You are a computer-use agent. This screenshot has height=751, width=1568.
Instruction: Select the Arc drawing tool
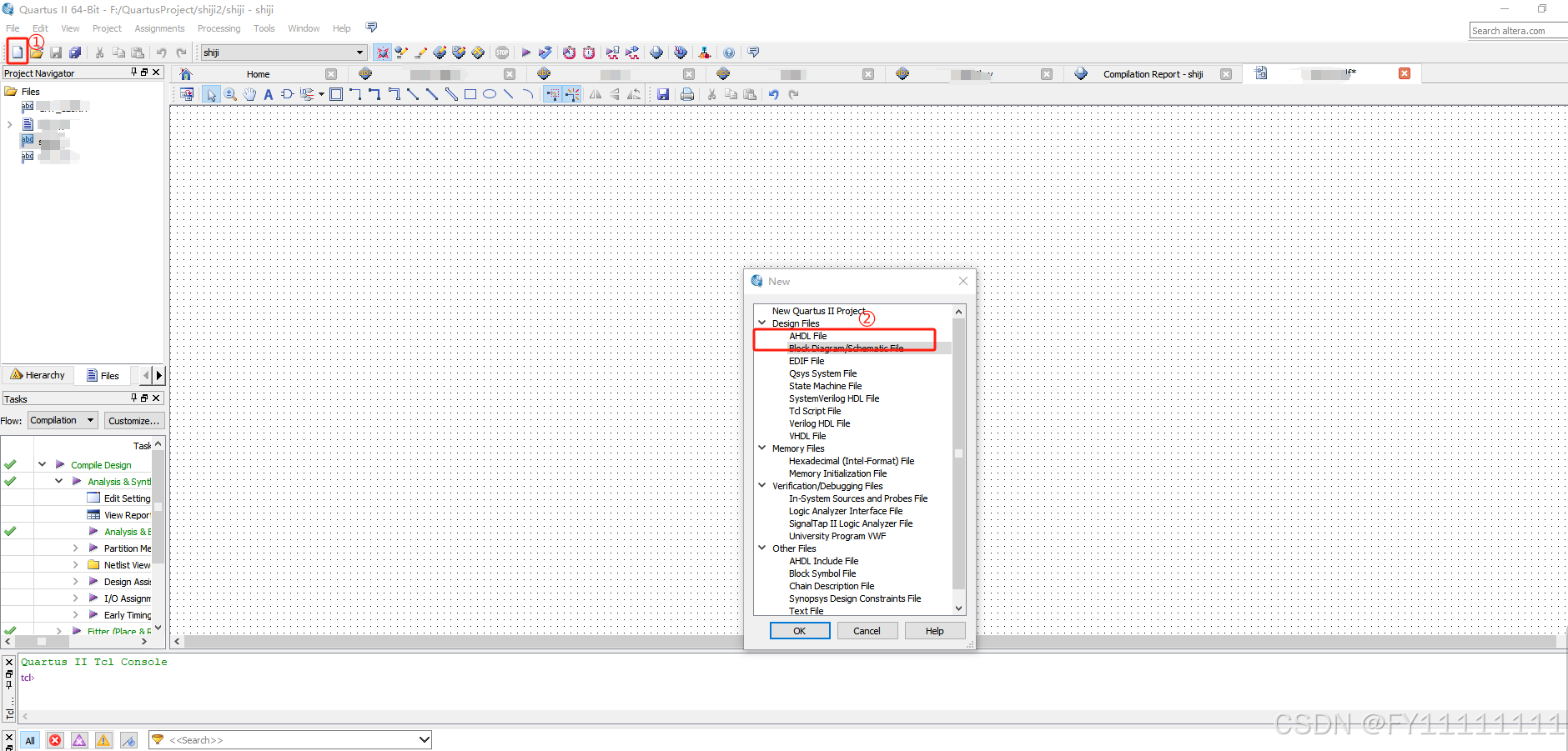(528, 94)
